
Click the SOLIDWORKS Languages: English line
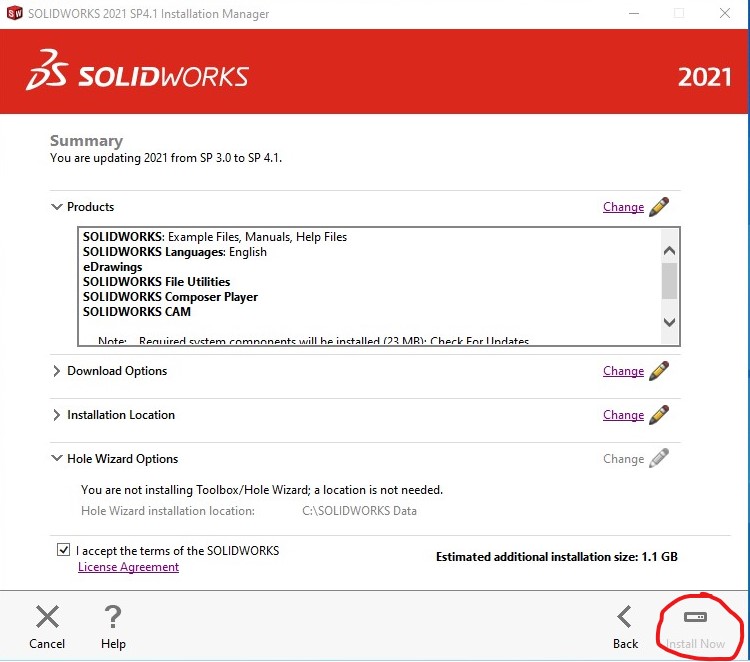(175, 252)
